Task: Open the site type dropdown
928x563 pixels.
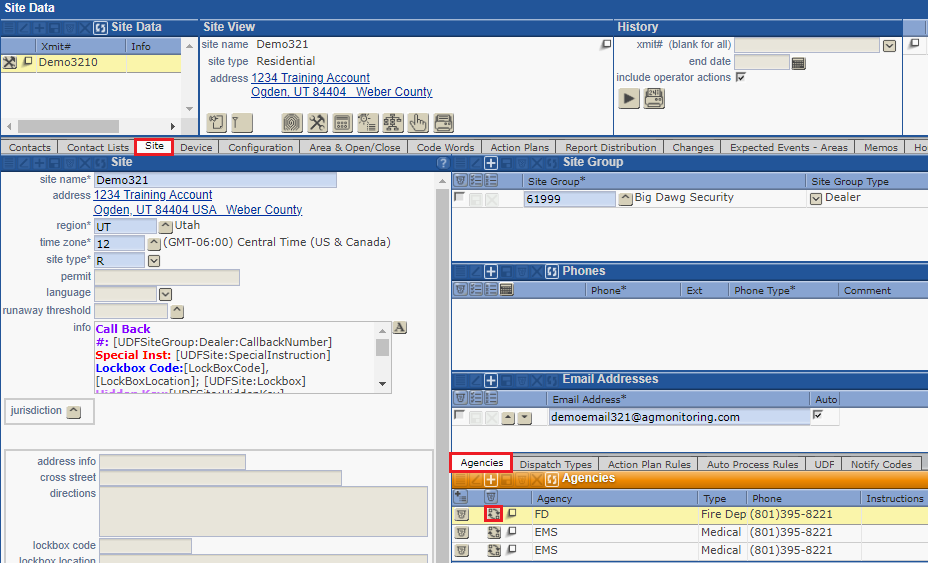Action: [154, 261]
